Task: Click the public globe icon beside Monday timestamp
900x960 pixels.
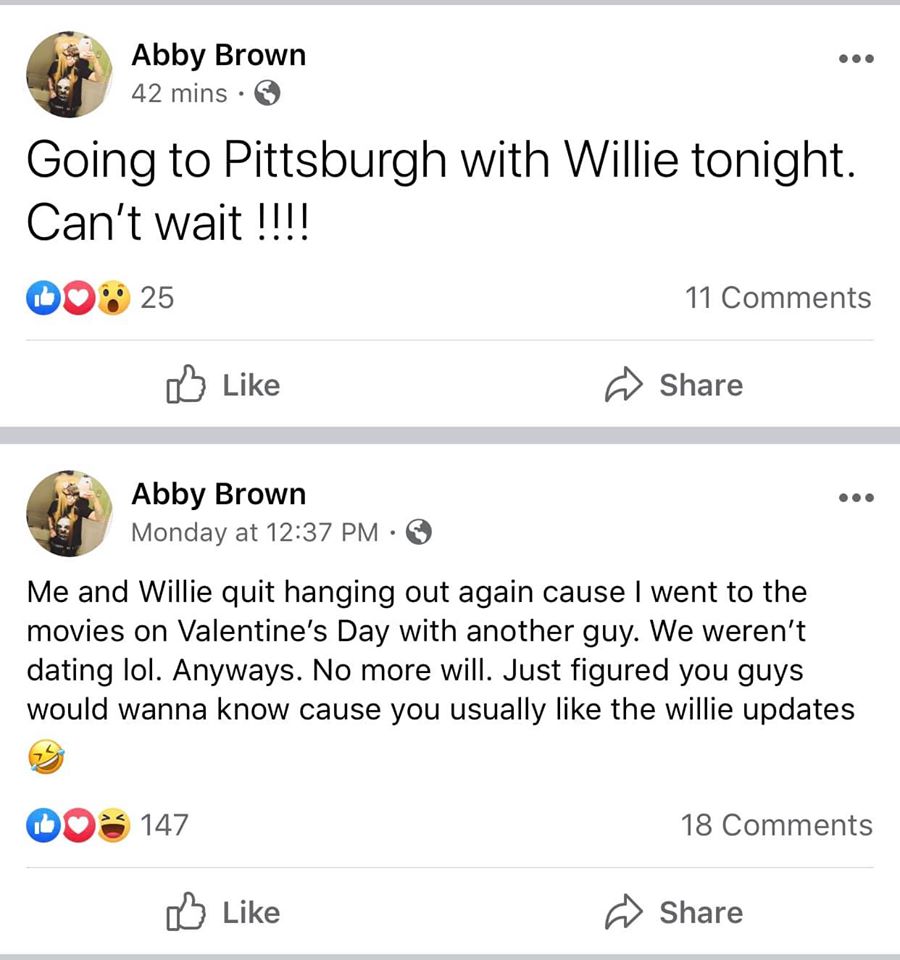Action: click(419, 531)
